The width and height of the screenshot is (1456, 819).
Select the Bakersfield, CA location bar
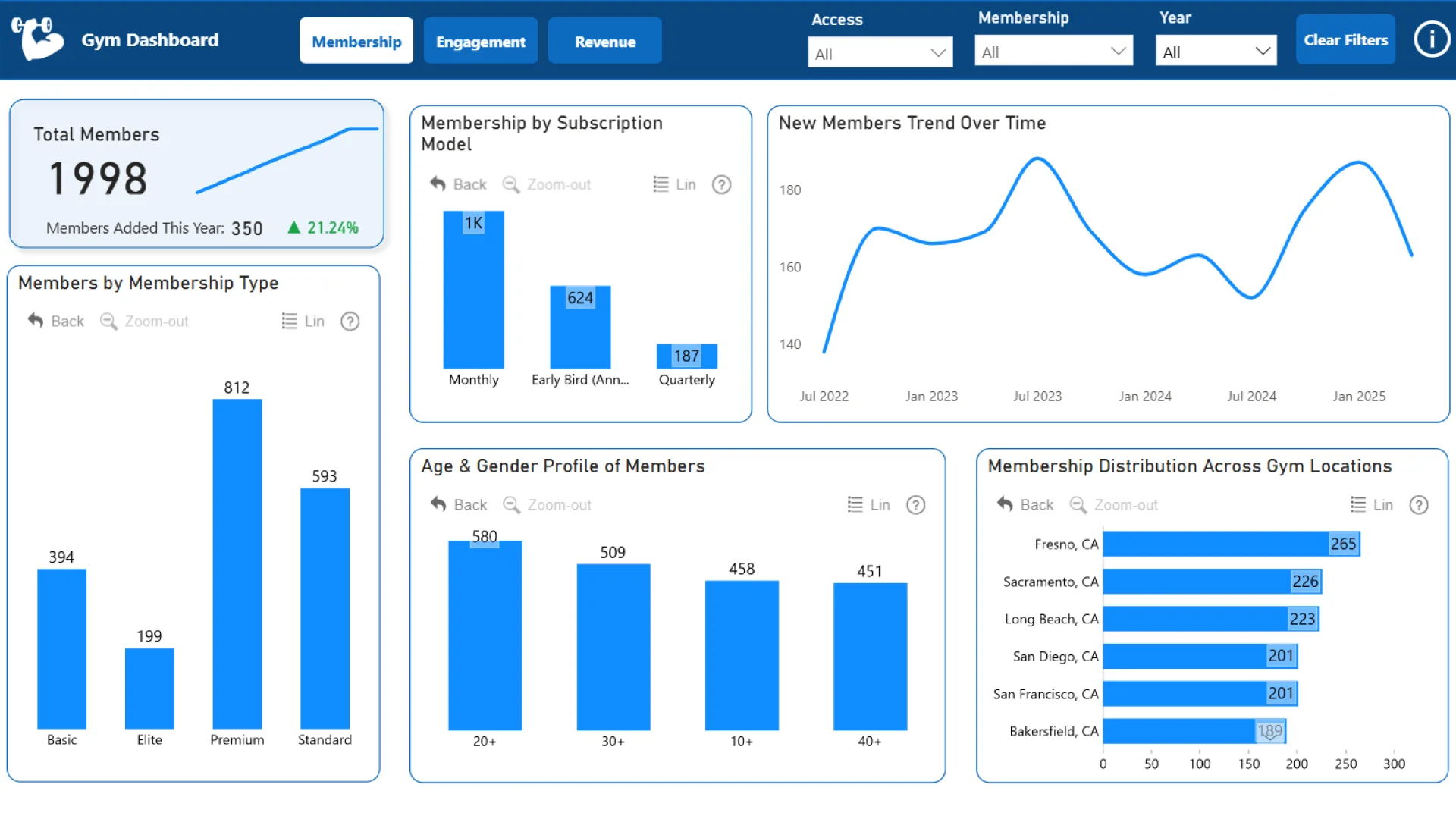[1194, 731]
